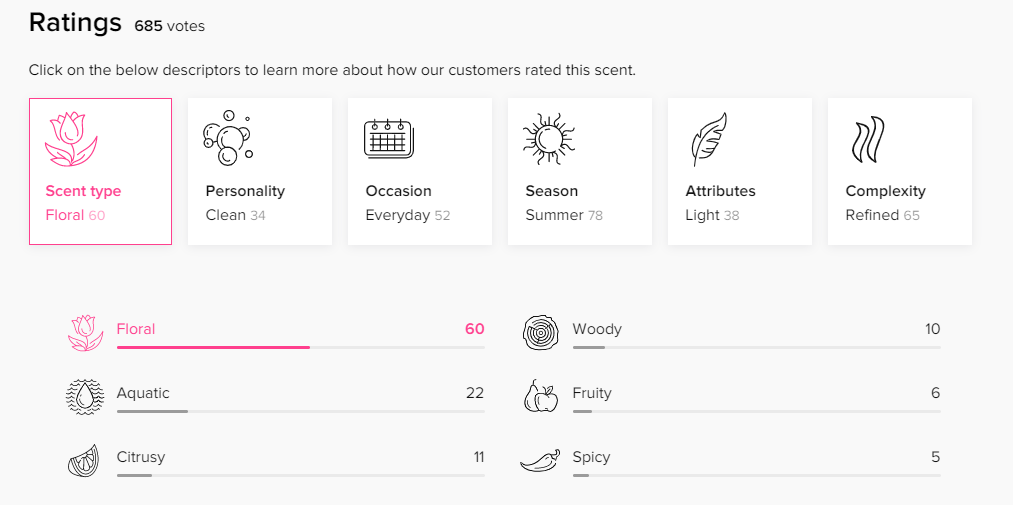
Task: Click the feather icon in Attributes card
Action: [x=709, y=139]
